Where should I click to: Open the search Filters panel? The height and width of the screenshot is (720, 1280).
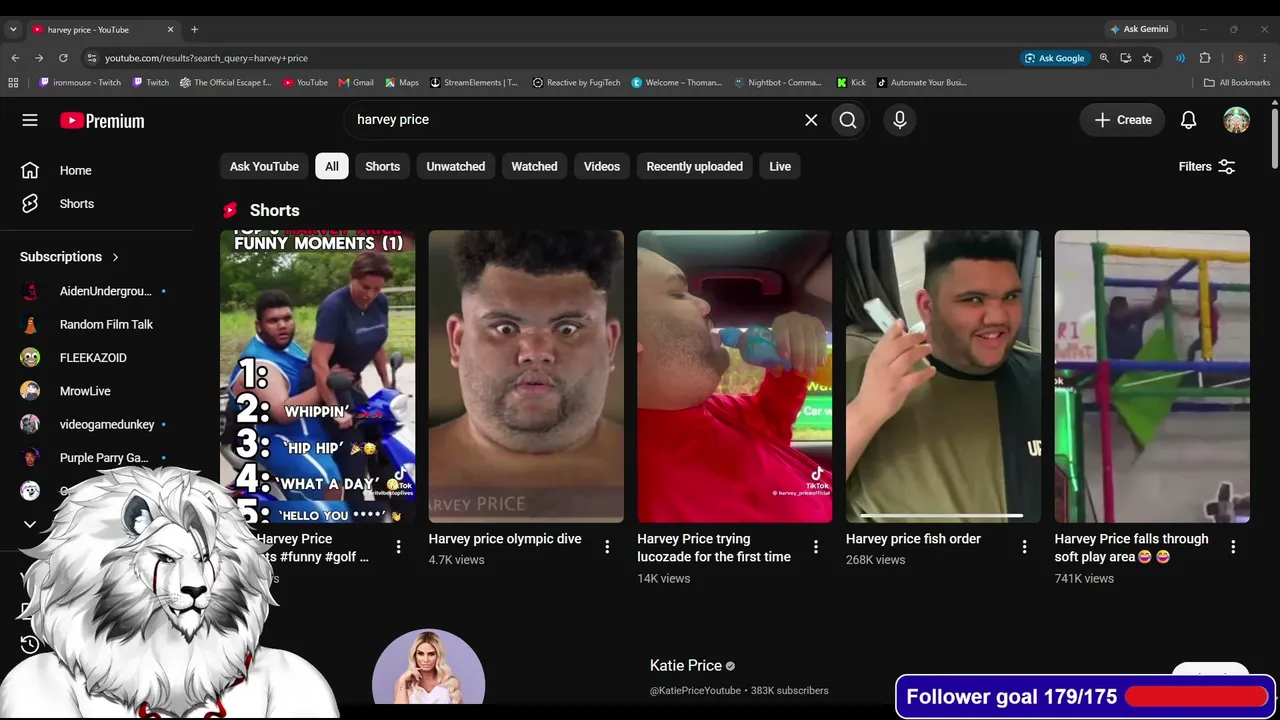[1207, 167]
